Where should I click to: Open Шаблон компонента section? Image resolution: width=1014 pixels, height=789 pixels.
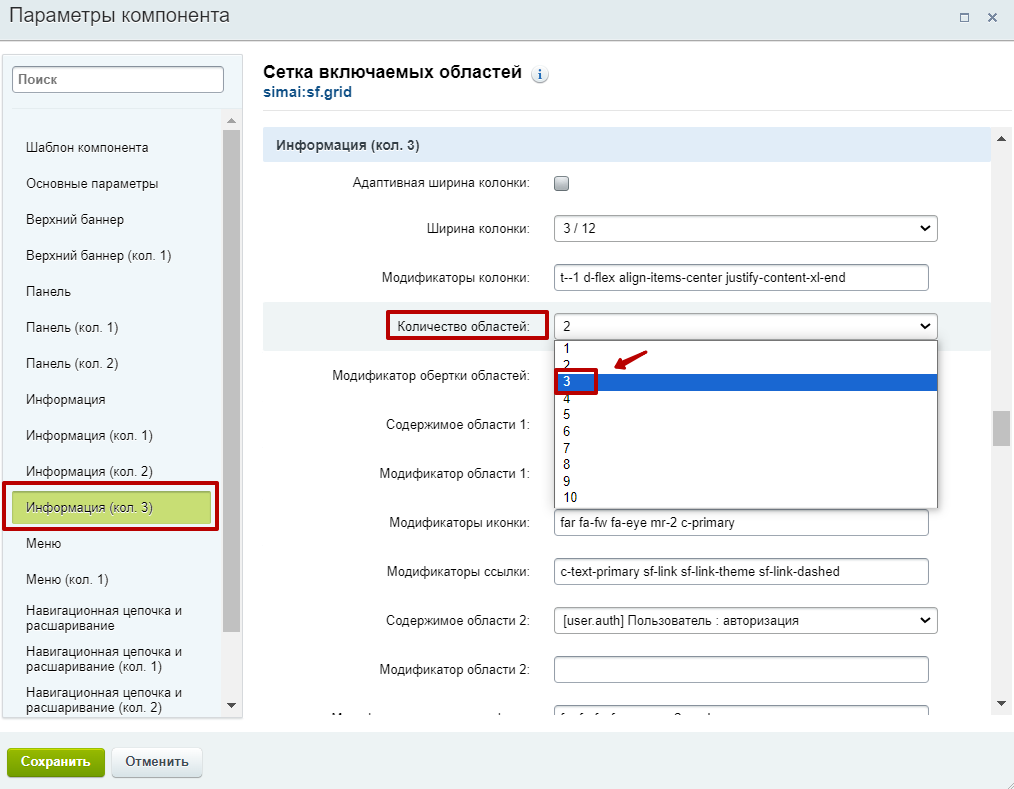click(x=87, y=148)
